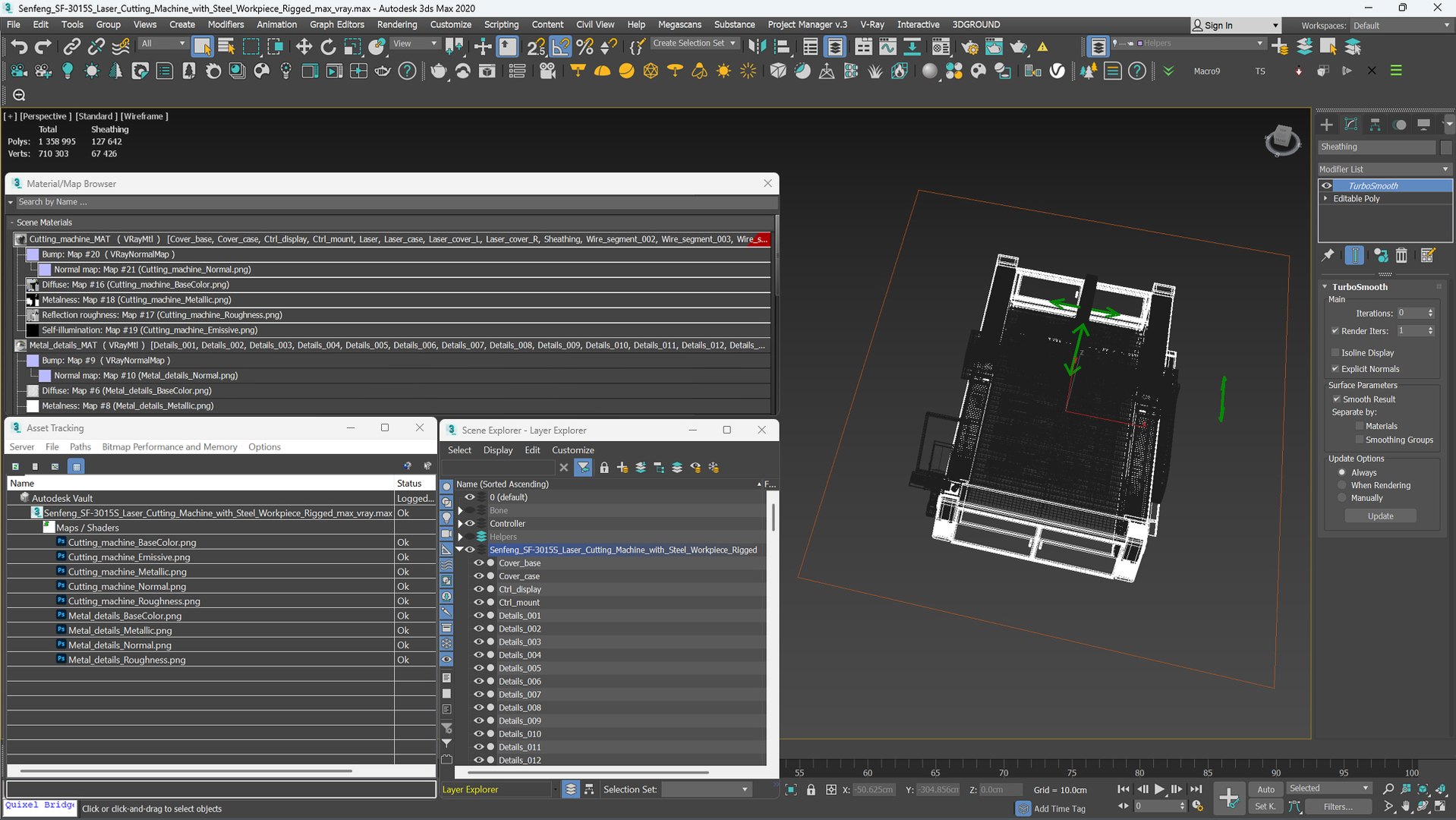Enable the Isoline Display checkbox
The image size is (1456, 820).
(x=1335, y=353)
